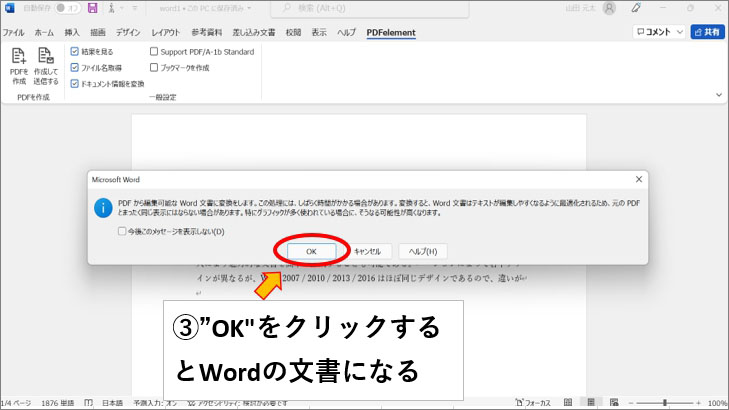The image size is (729, 410).
Task: Toggle the 結果を見る checkbox
Action: point(74,52)
